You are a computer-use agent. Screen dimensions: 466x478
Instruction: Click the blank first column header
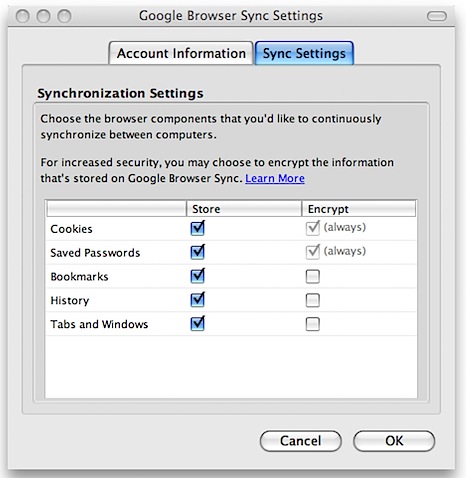coord(116,209)
